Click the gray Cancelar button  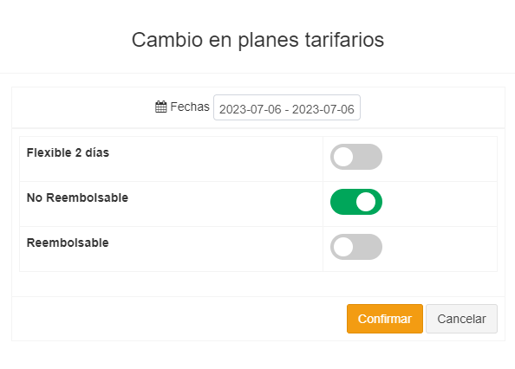point(462,319)
